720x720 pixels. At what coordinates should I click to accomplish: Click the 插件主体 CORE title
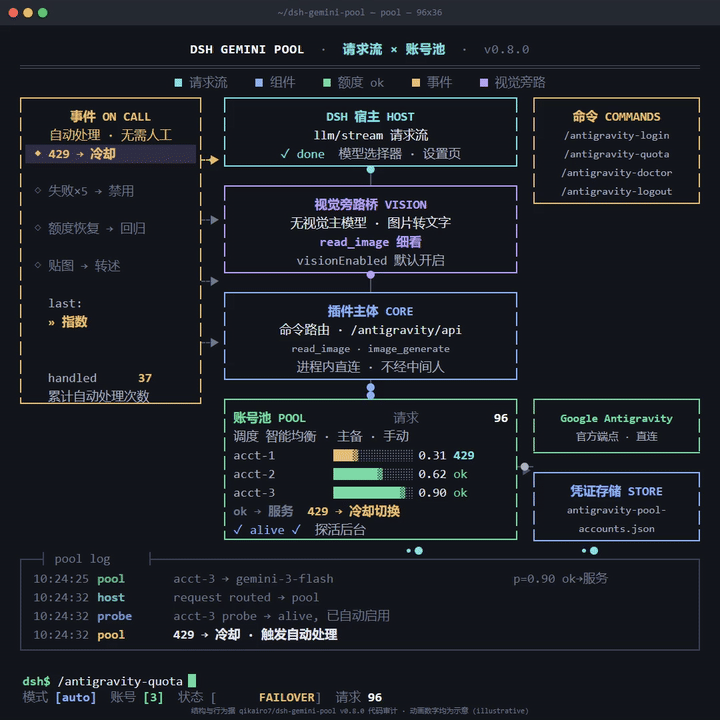coord(370,311)
